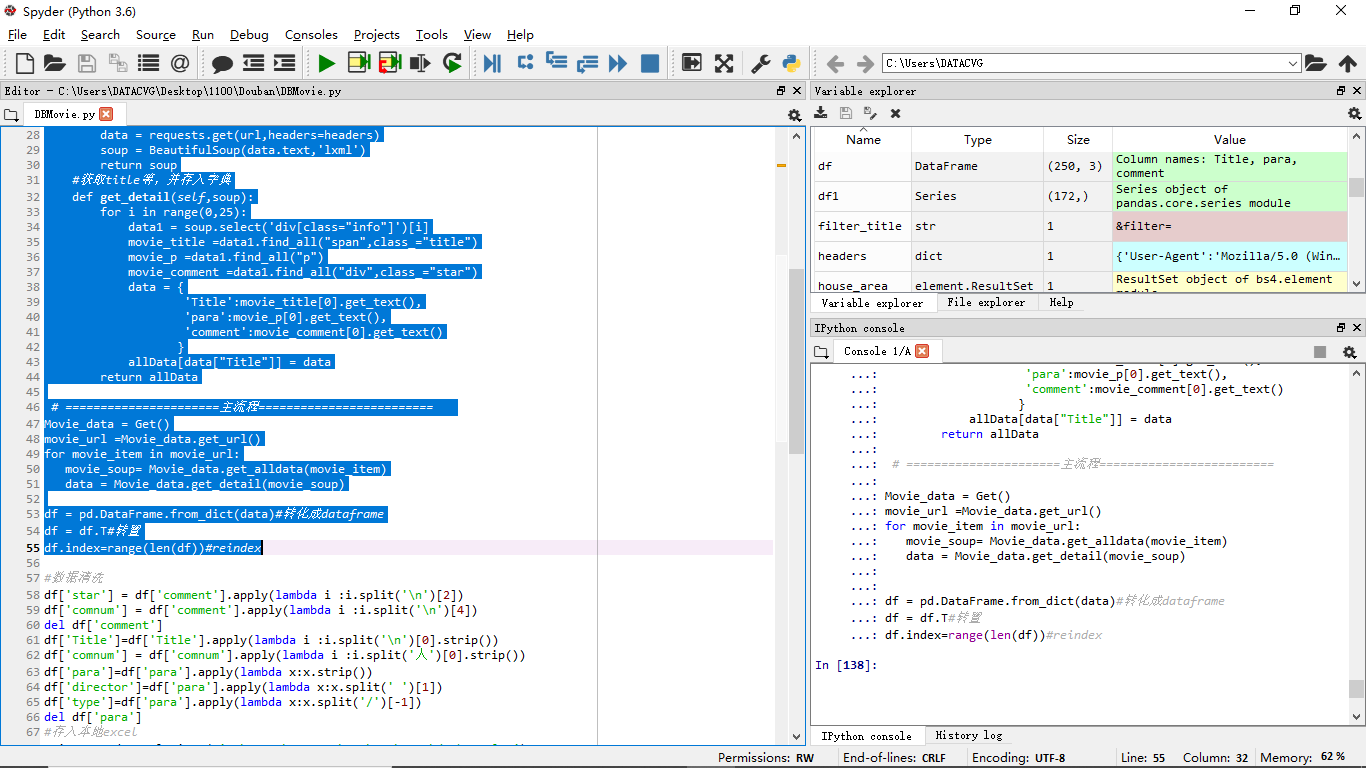Expand the working directory dropdown
This screenshot has height=768, width=1366.
[x=1293, y=63]
